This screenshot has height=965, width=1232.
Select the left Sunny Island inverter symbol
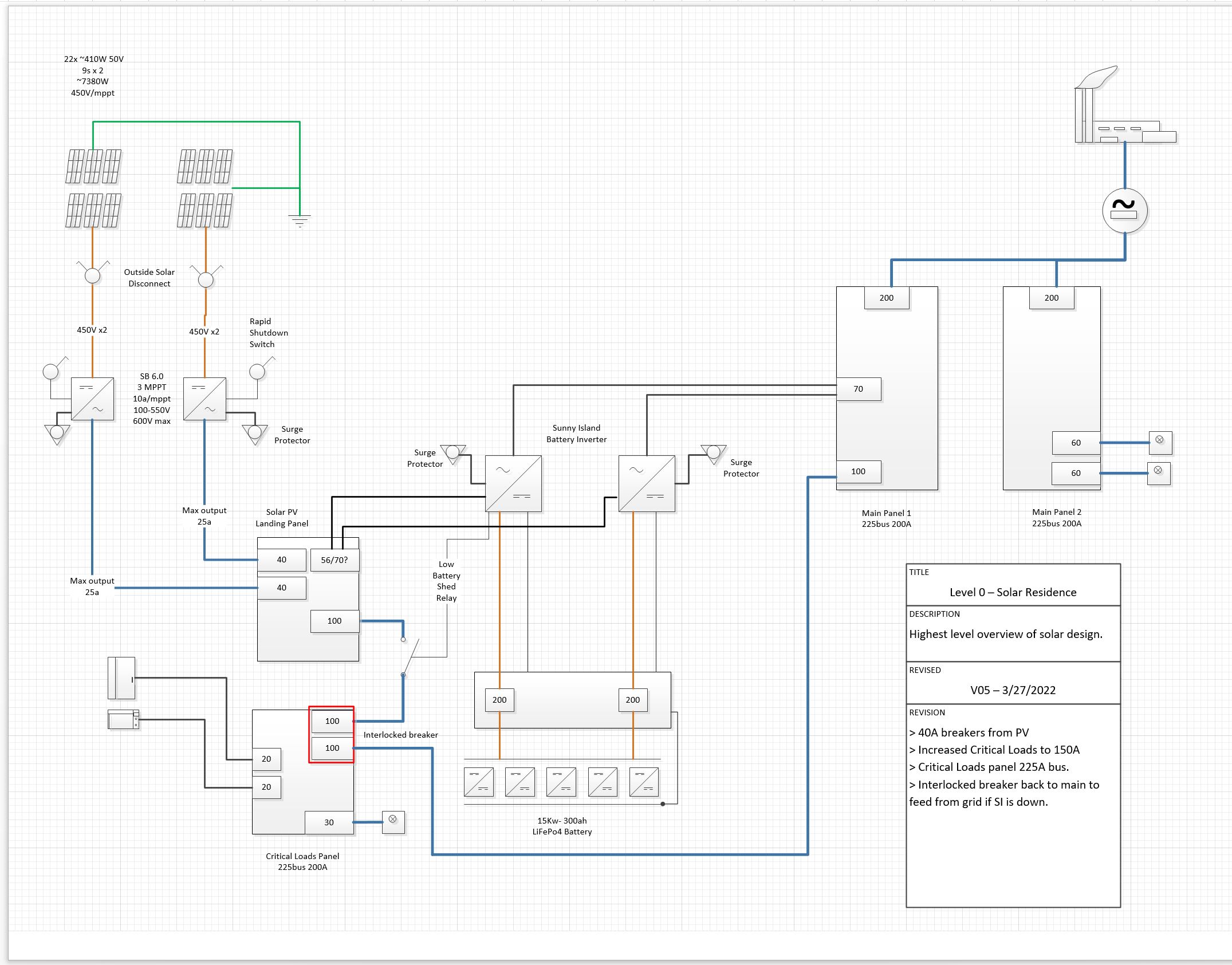[x=513, y=483]
